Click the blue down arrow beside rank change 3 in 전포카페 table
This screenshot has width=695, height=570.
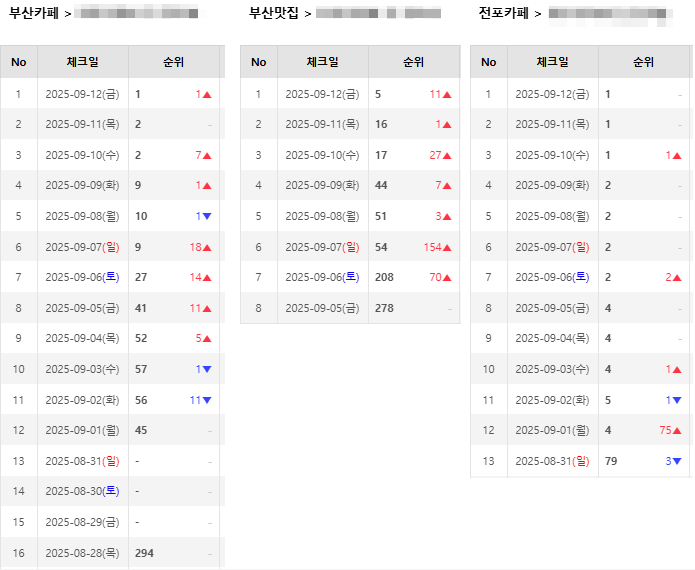point(677,462)
